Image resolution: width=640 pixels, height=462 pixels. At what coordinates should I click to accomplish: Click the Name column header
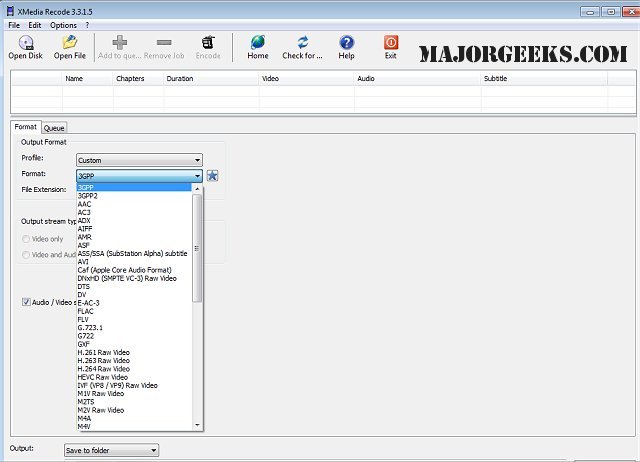(88, 79)
